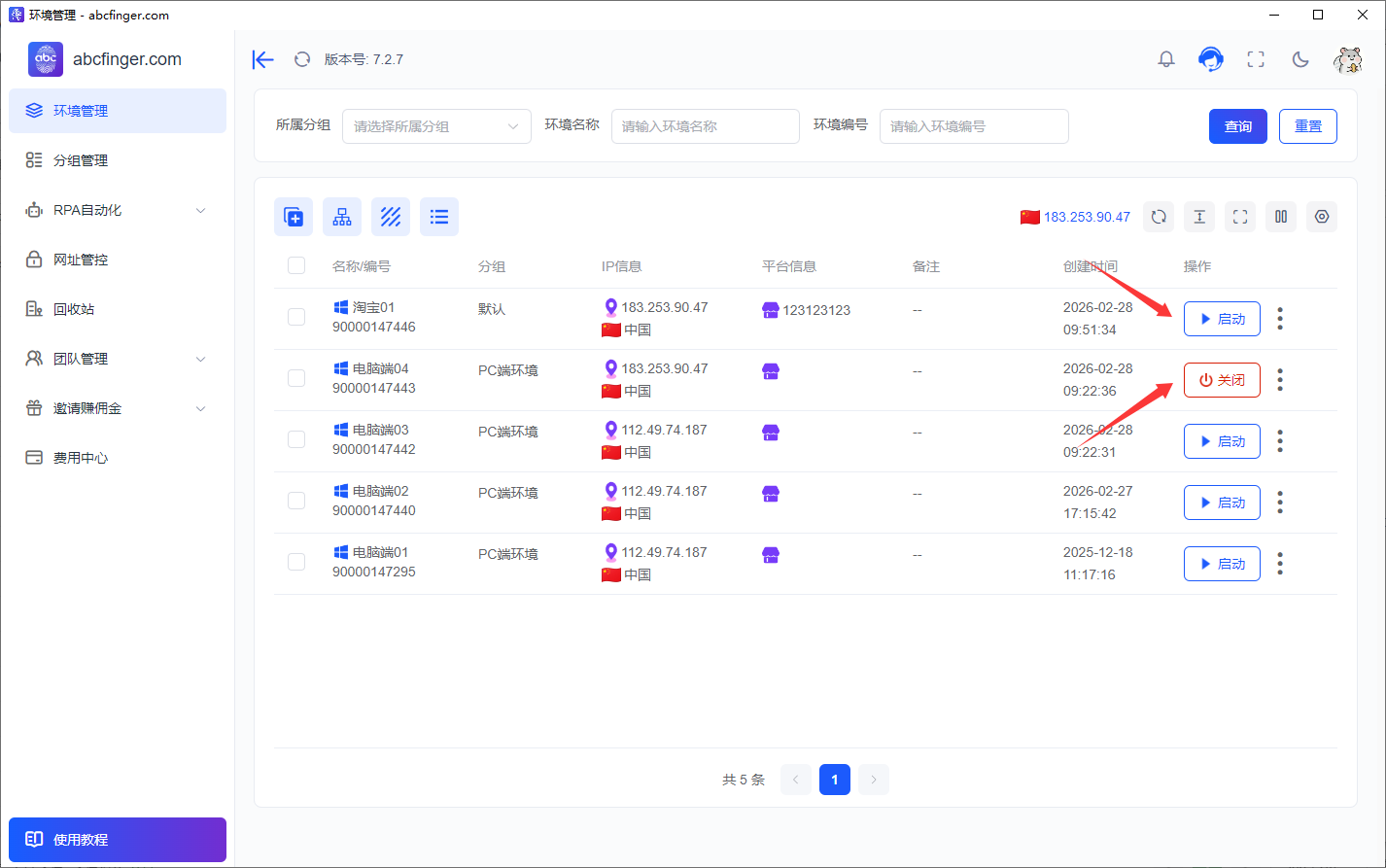Click the 查询 search button
The image size is (1386, 868).
(1238, 126)
